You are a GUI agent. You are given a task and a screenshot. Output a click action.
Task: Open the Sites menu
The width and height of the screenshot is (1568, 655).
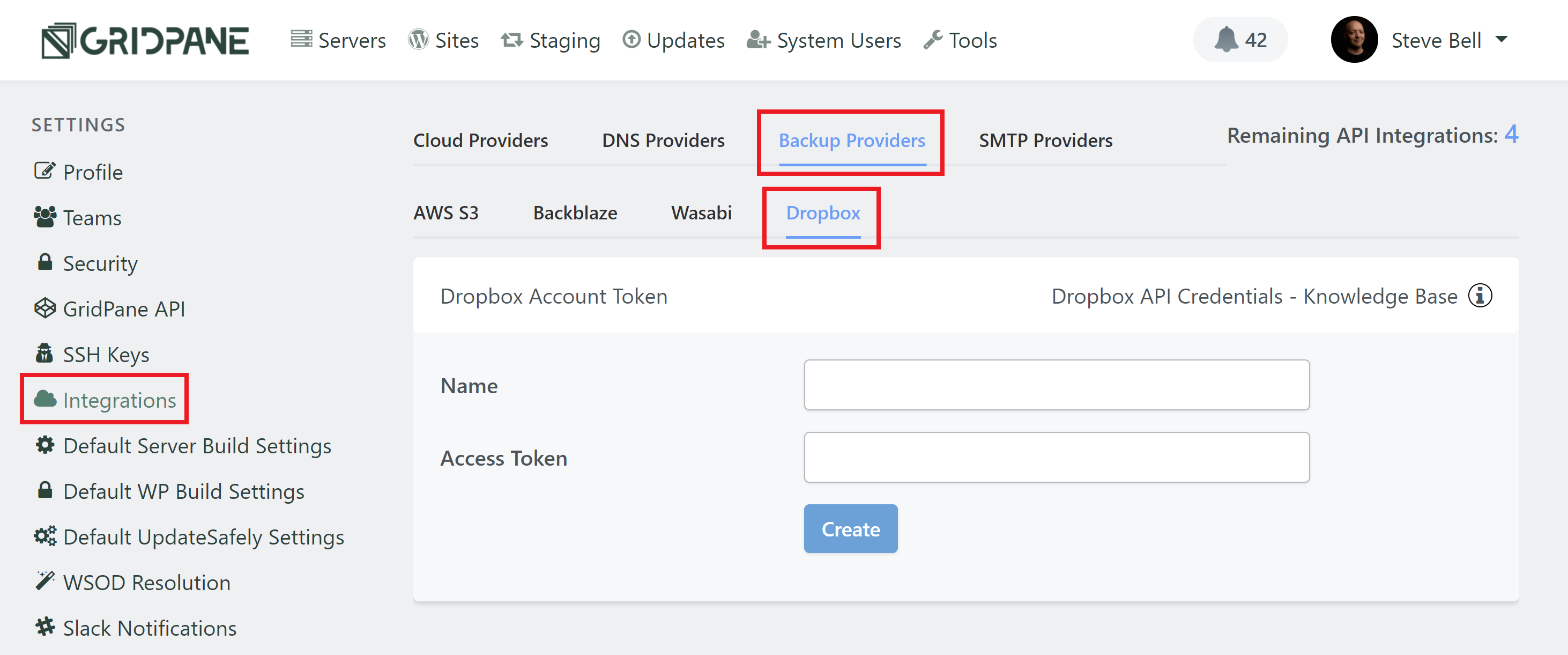pos(444,40)
